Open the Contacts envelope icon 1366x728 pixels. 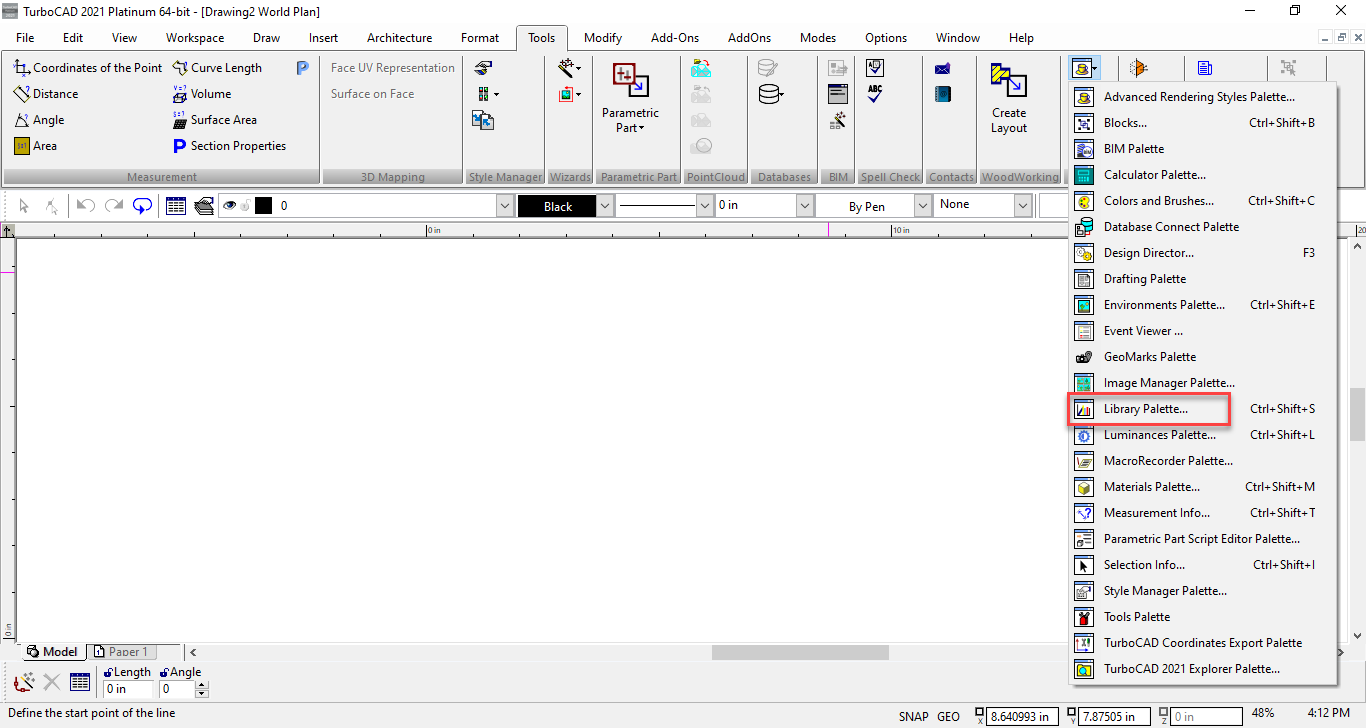[x=942, y=68]
